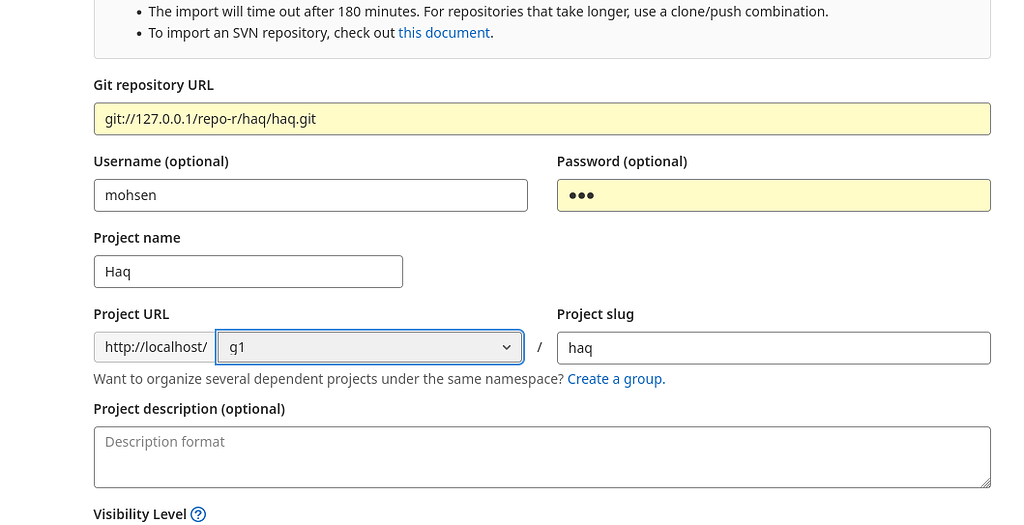Click the 'Git repository URL' label
This screenshot has height=525, width=1024.
[x=153, y=86]
